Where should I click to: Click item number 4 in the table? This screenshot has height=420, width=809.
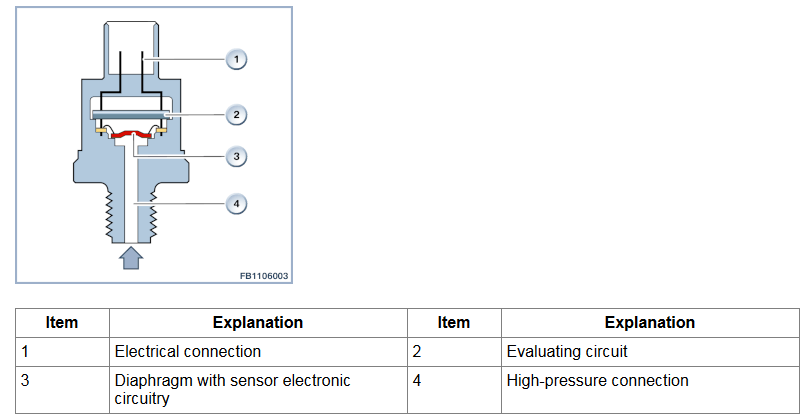click(417, 381)
